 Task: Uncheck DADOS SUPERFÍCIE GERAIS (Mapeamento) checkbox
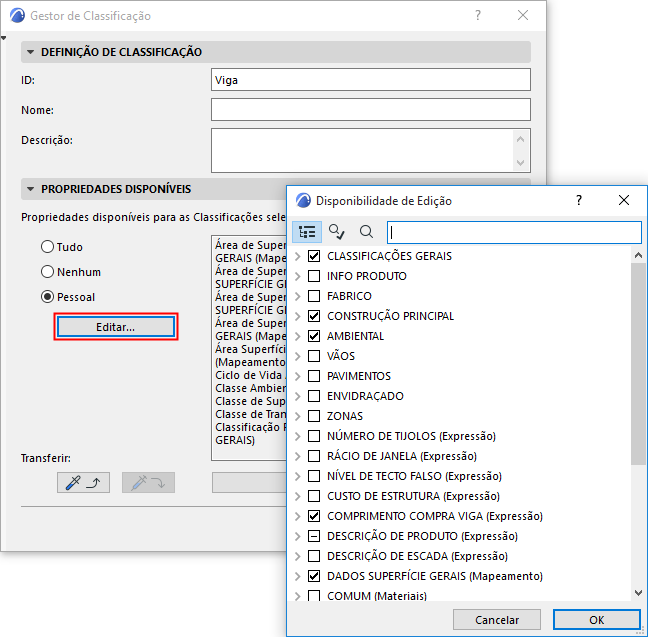point(314,576)
